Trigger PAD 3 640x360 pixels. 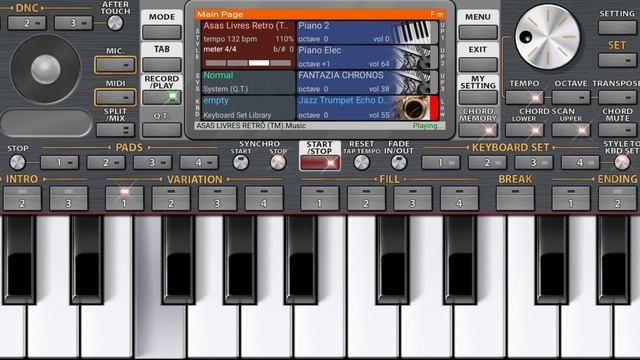[153, 162]
